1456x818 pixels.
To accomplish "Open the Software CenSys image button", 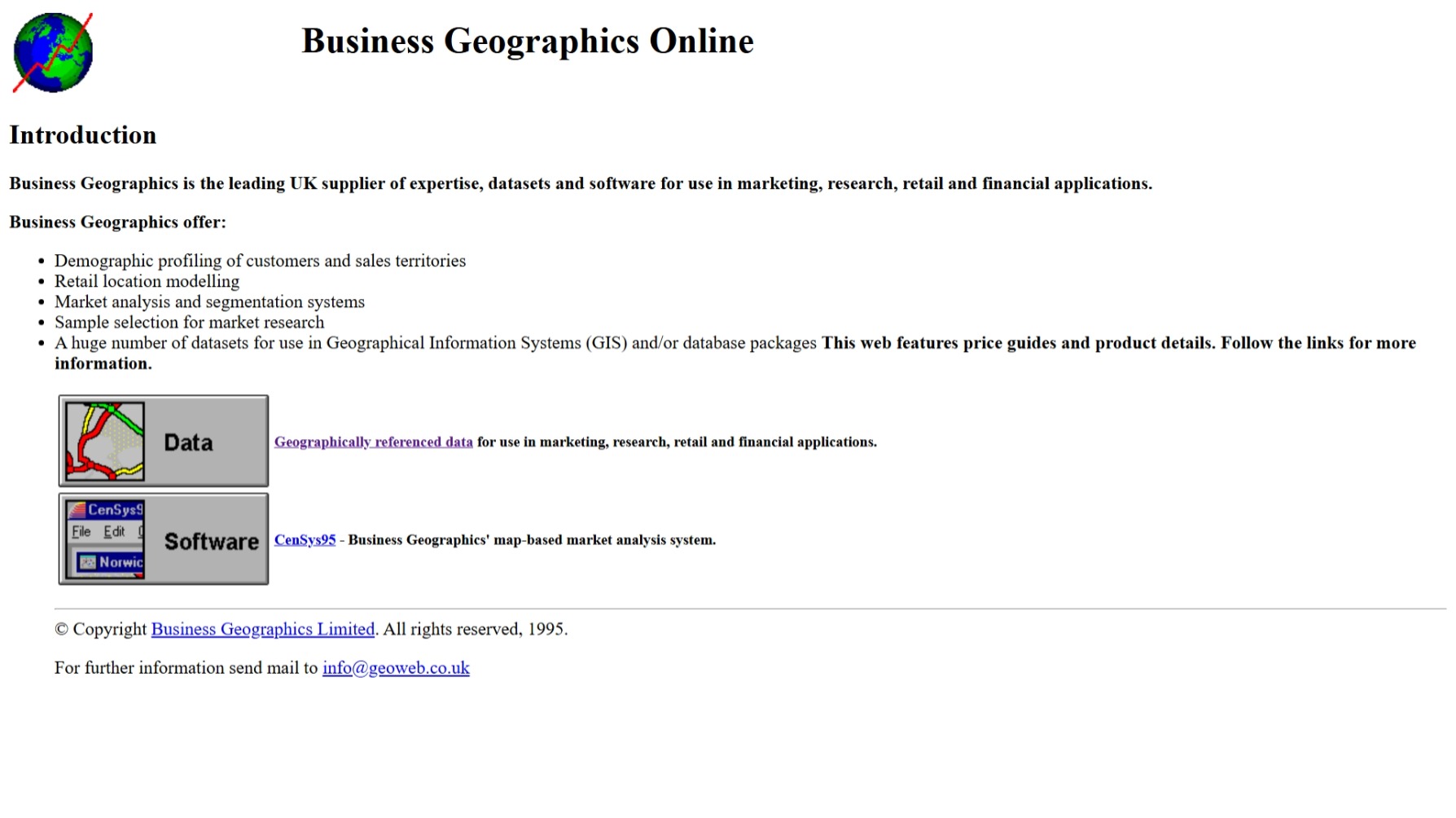I will click(x=164, y=539).
